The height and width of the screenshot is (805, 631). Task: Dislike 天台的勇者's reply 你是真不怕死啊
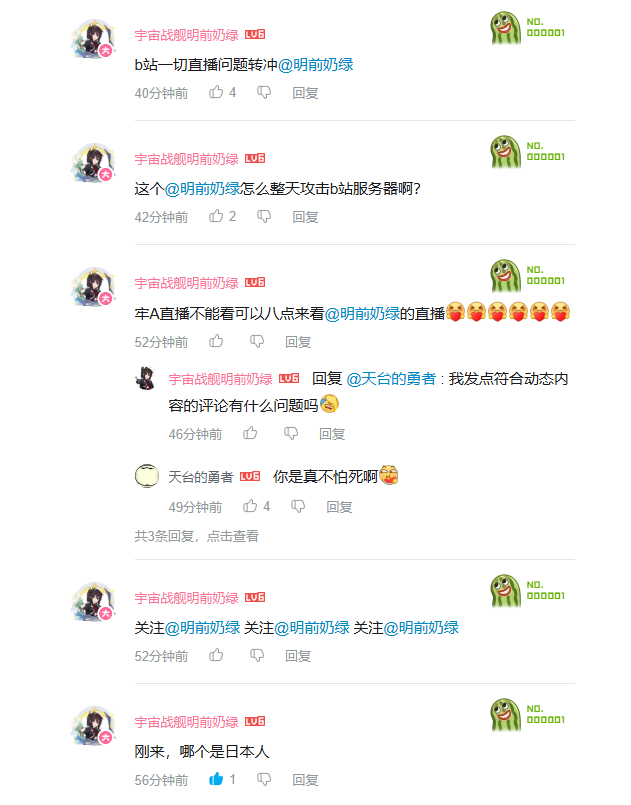pos(298,506)
